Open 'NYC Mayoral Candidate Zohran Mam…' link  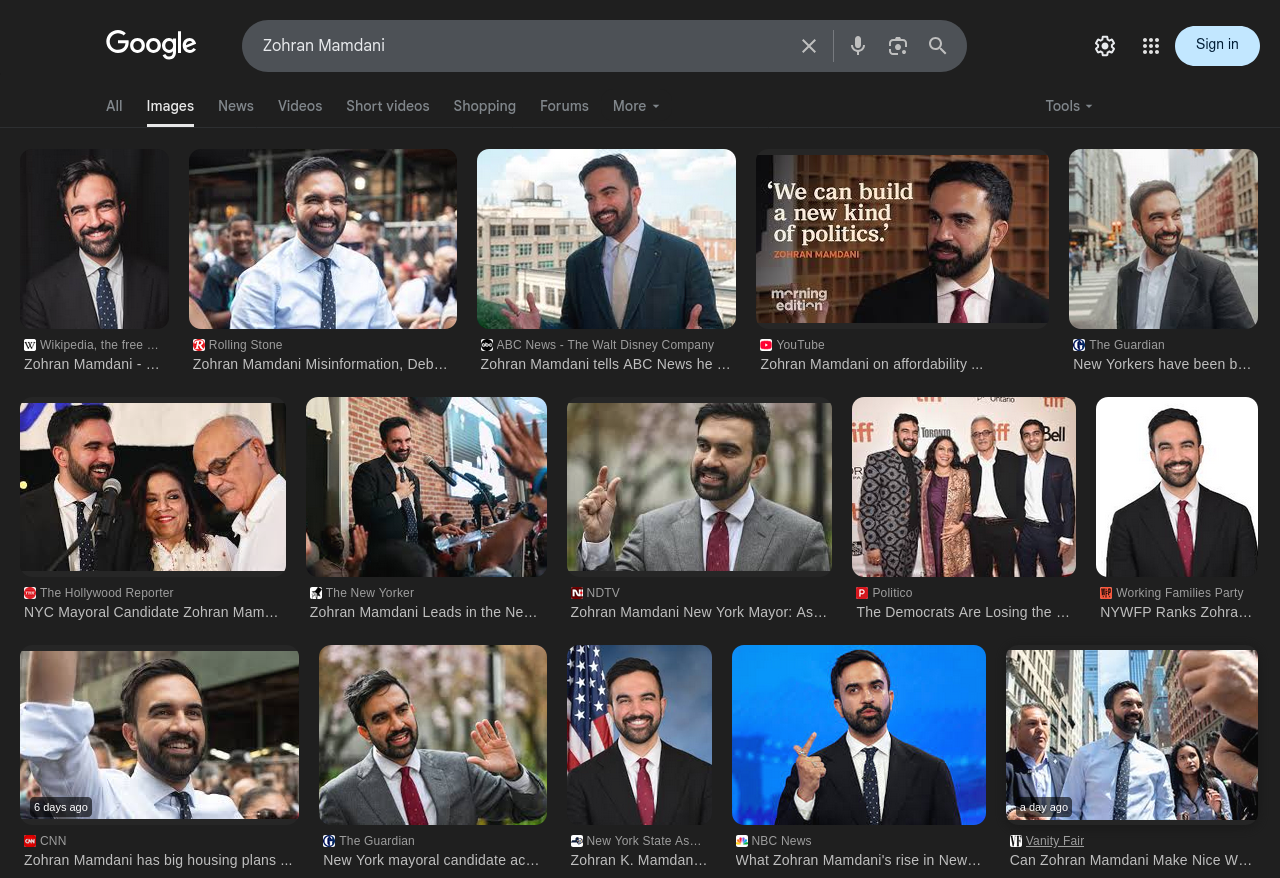pyautogui.click(x=151, y=612)
